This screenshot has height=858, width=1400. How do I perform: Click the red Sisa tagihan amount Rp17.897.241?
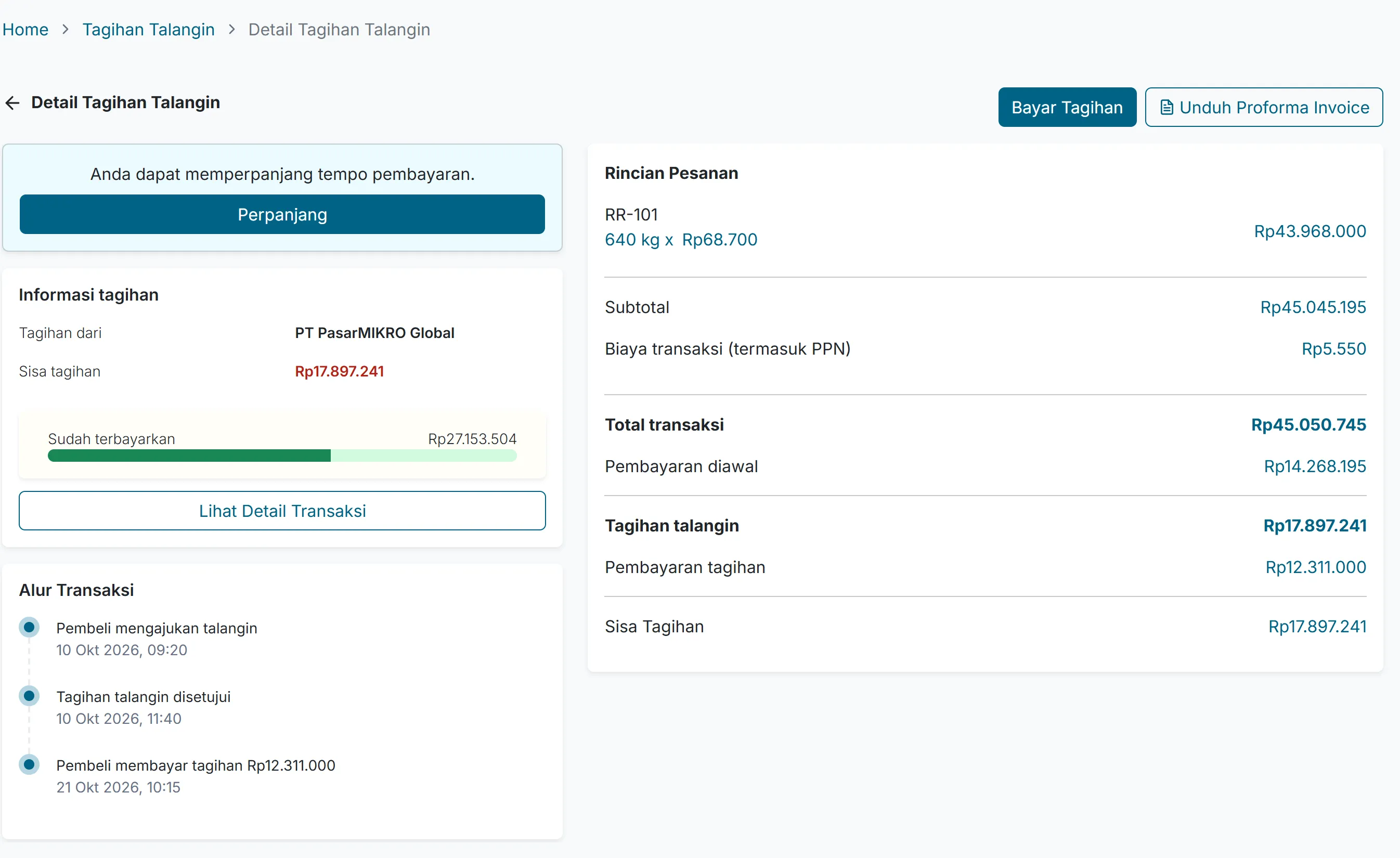coord(339,372)
